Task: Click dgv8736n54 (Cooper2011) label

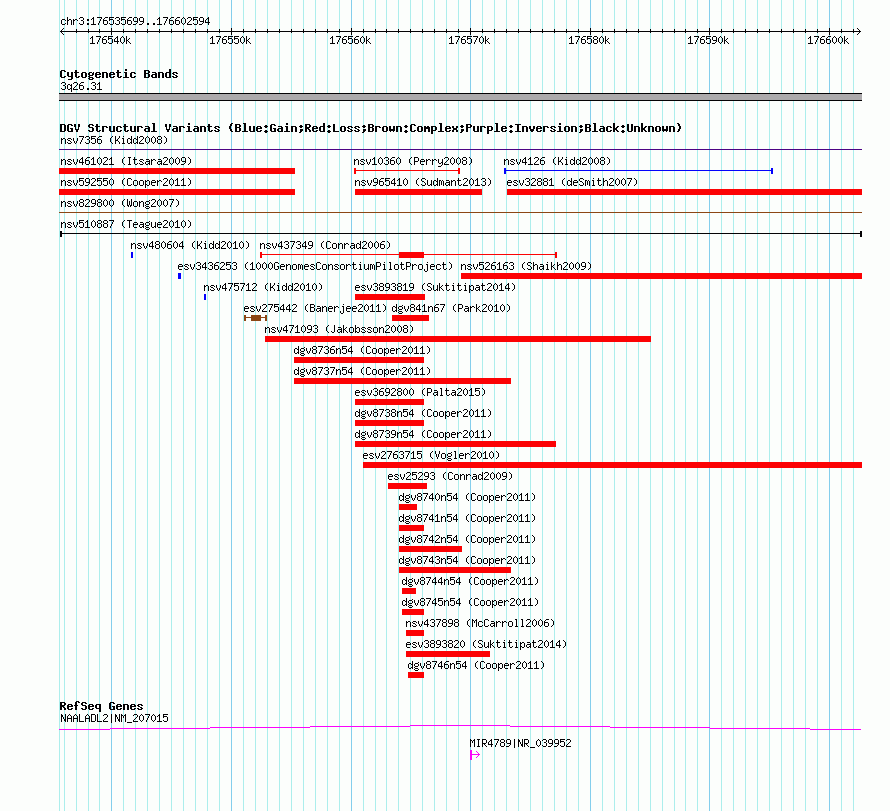Action: pos(362,350)
